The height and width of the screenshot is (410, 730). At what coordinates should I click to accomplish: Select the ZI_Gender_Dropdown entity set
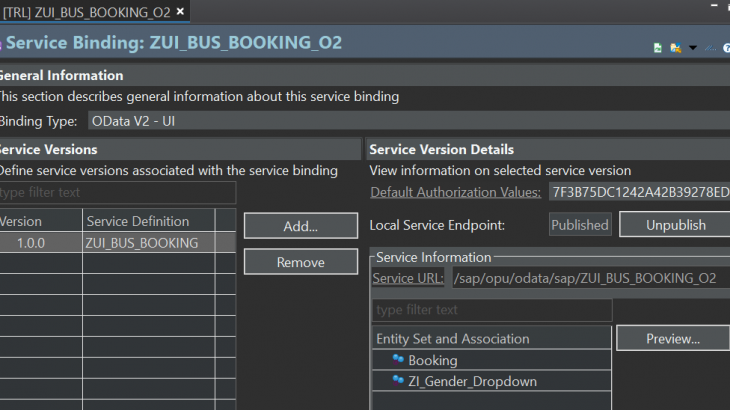472,381
